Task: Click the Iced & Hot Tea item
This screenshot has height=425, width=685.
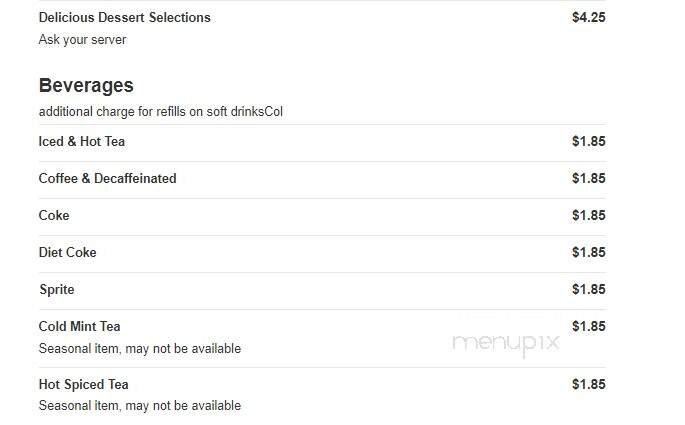Action: point(81,141)
